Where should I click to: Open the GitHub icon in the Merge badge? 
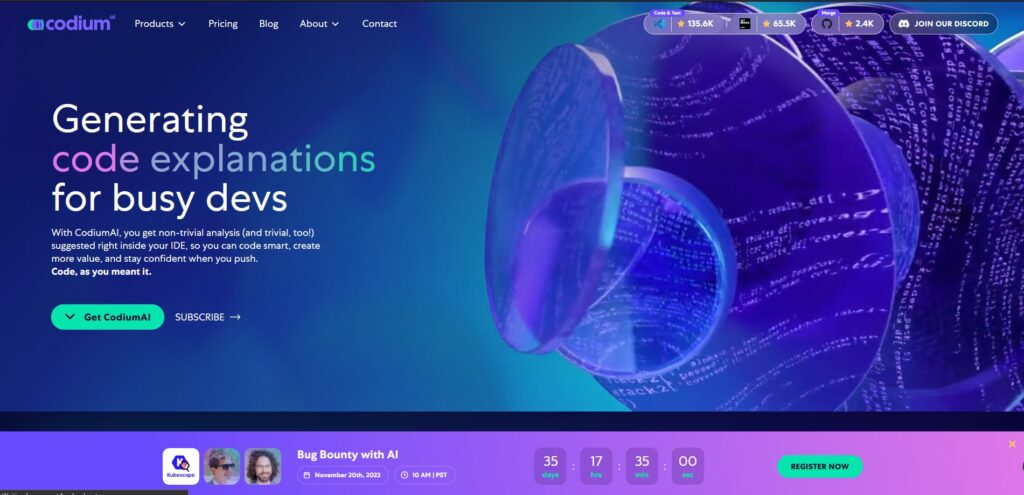(827, 24)
